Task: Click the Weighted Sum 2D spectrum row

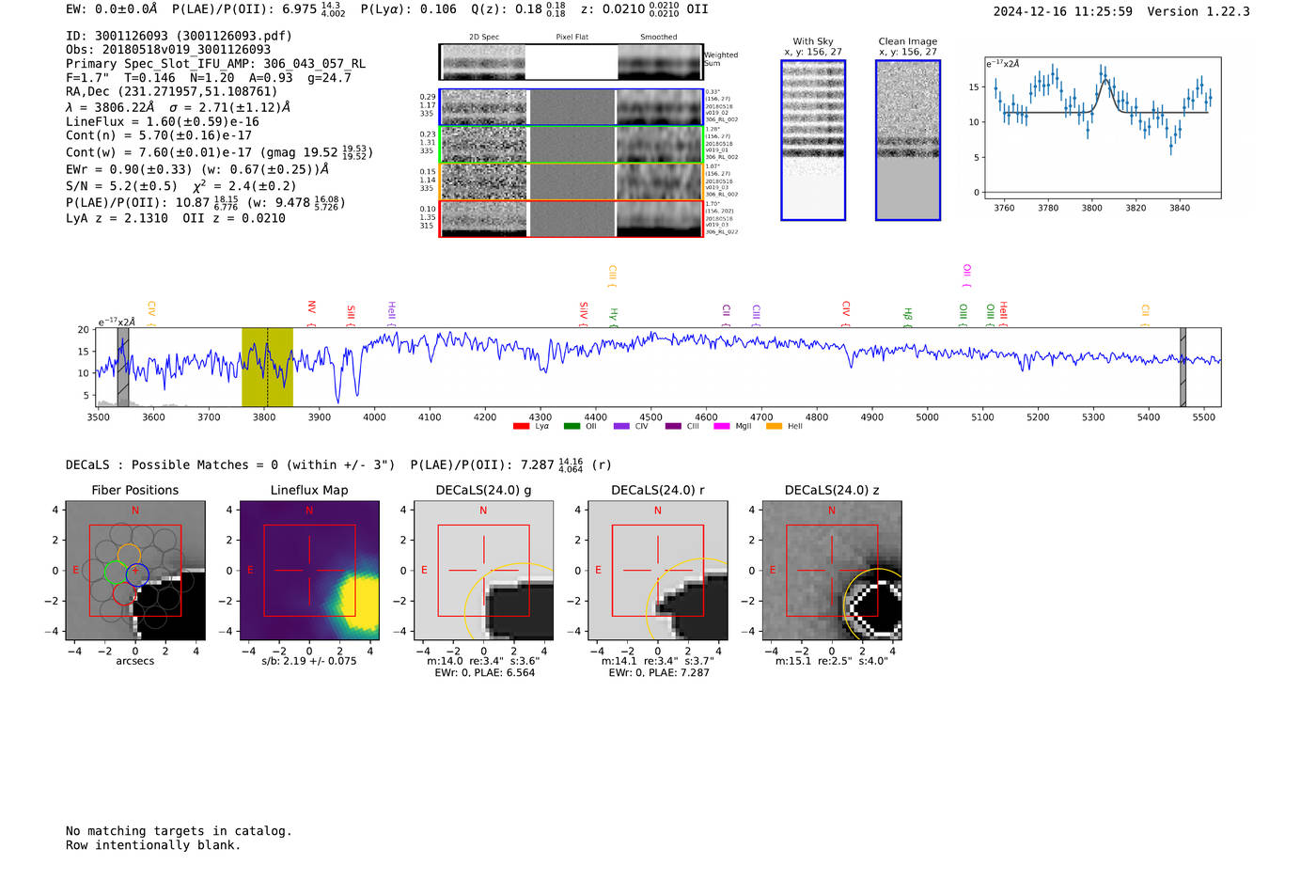Action: click(572, 62)
